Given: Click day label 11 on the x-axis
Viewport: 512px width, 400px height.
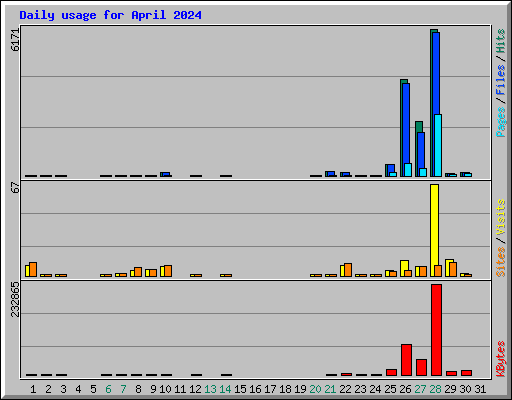Looking at the screenshot, I should click(x=180, y=389).
